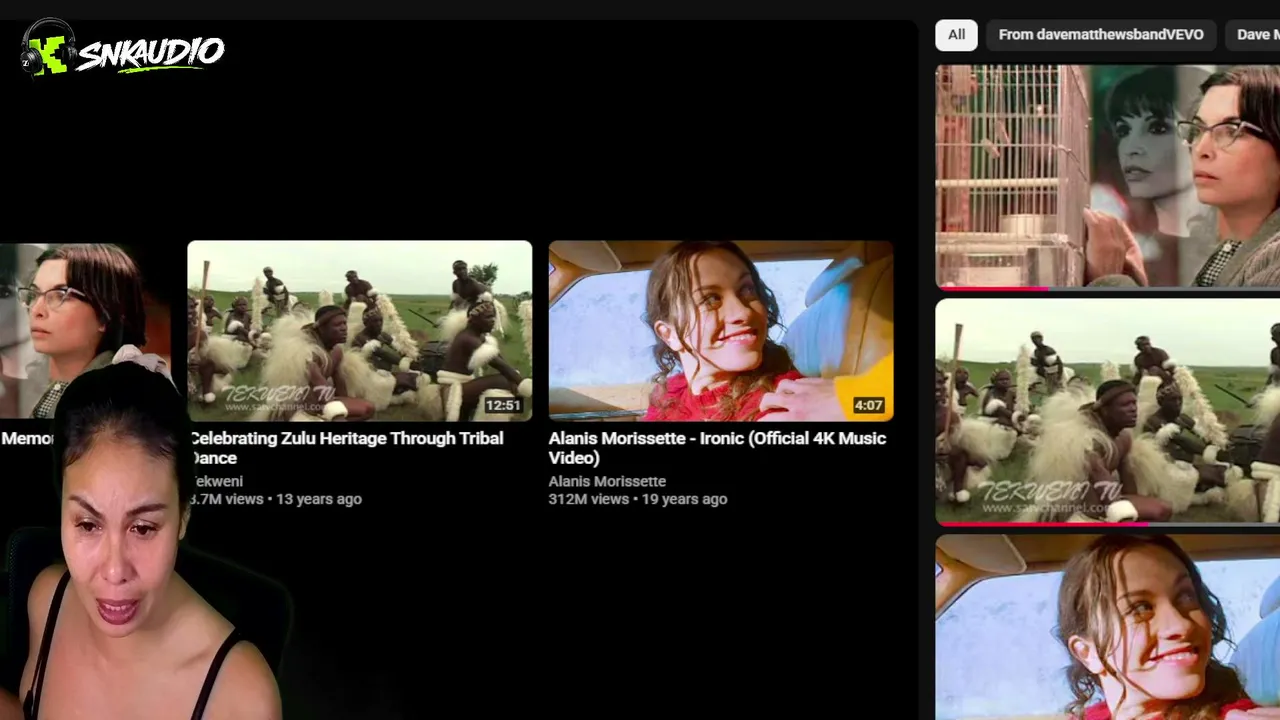The width and height of the screenshot is (1280, 720).
Task: Open the Alanis Morissette Ironic thumbnail above its title
Action: click(721, 331)
